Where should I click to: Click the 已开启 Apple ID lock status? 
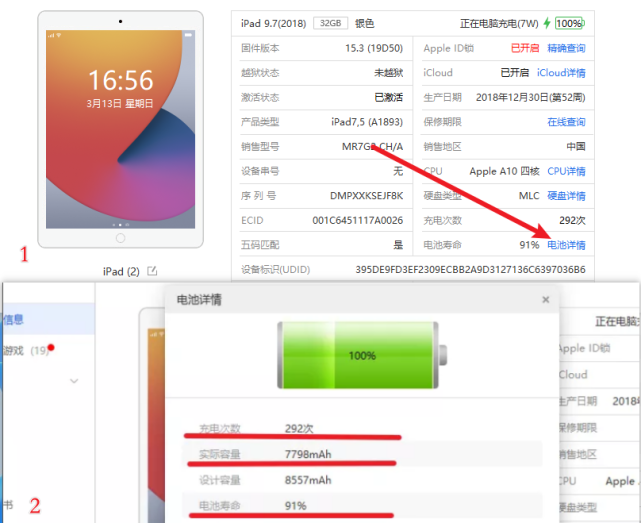[525, 48]
